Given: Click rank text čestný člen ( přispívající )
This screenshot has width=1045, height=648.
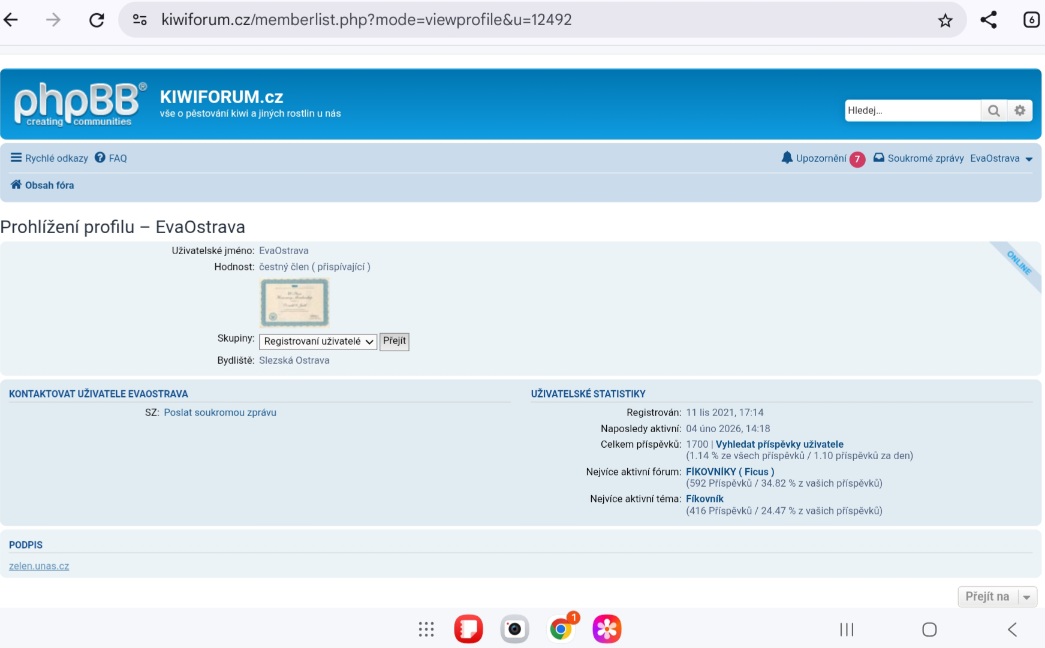Looking at the screenshot, I should coord(315,267).
